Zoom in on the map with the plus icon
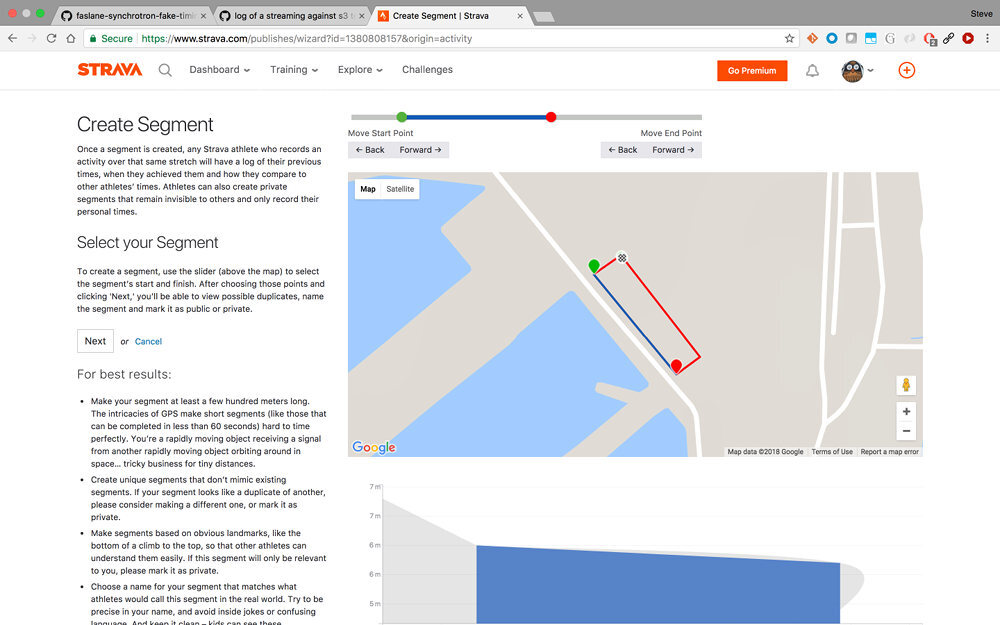Viewport: 1000px width, 625px height. click(x=906, y=411)
